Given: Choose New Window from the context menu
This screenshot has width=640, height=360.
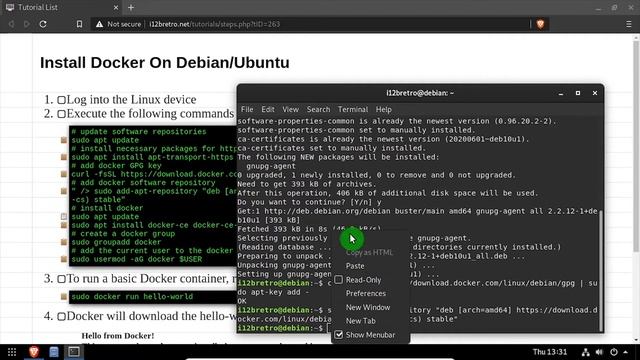Looking at the screenshot, I should (368, 307).
